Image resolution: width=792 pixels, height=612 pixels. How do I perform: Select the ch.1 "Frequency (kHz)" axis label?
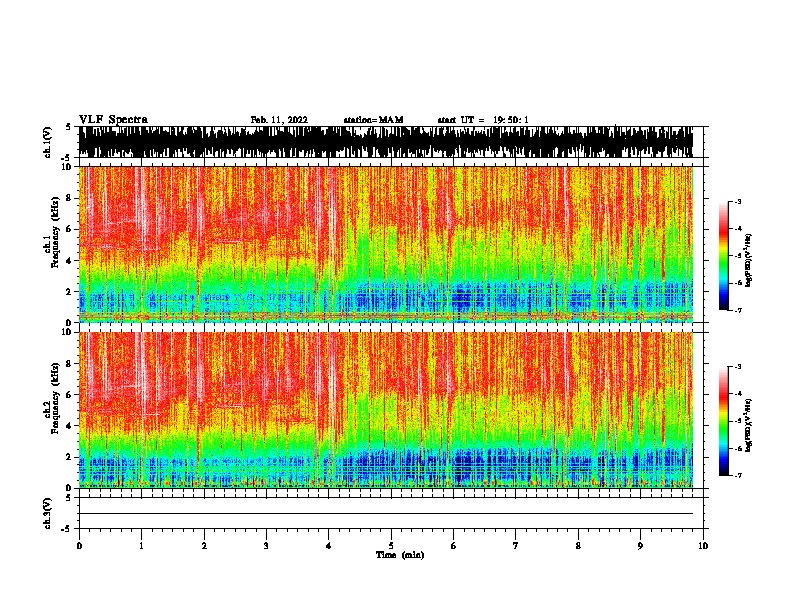tap(56, 232)
